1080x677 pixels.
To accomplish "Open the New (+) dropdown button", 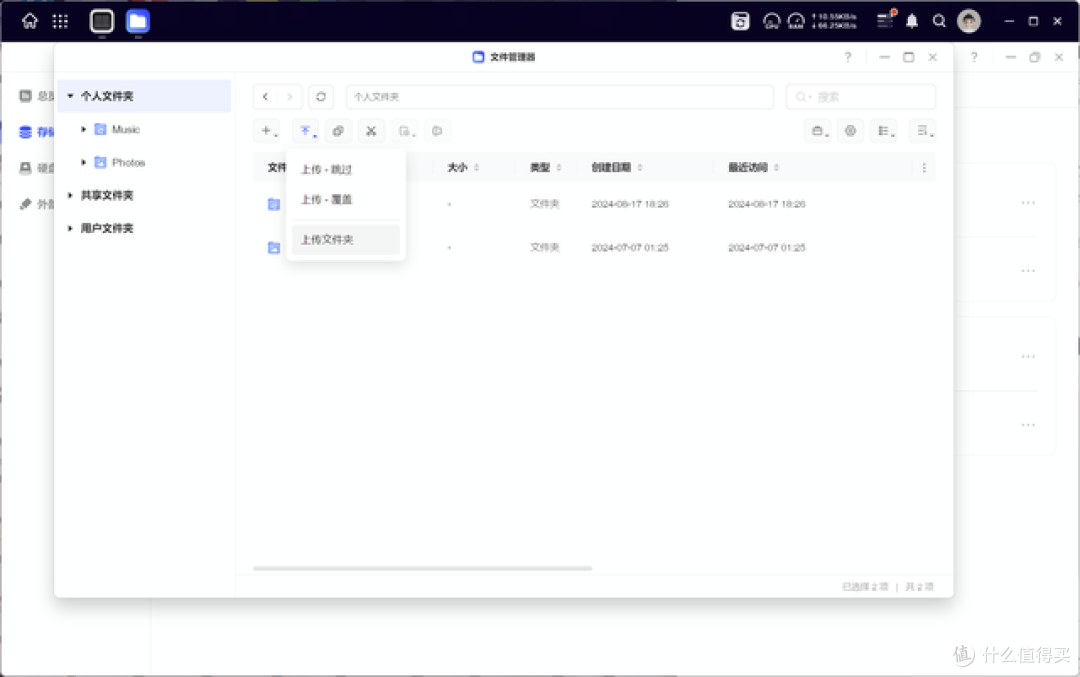I will point(269,131).
